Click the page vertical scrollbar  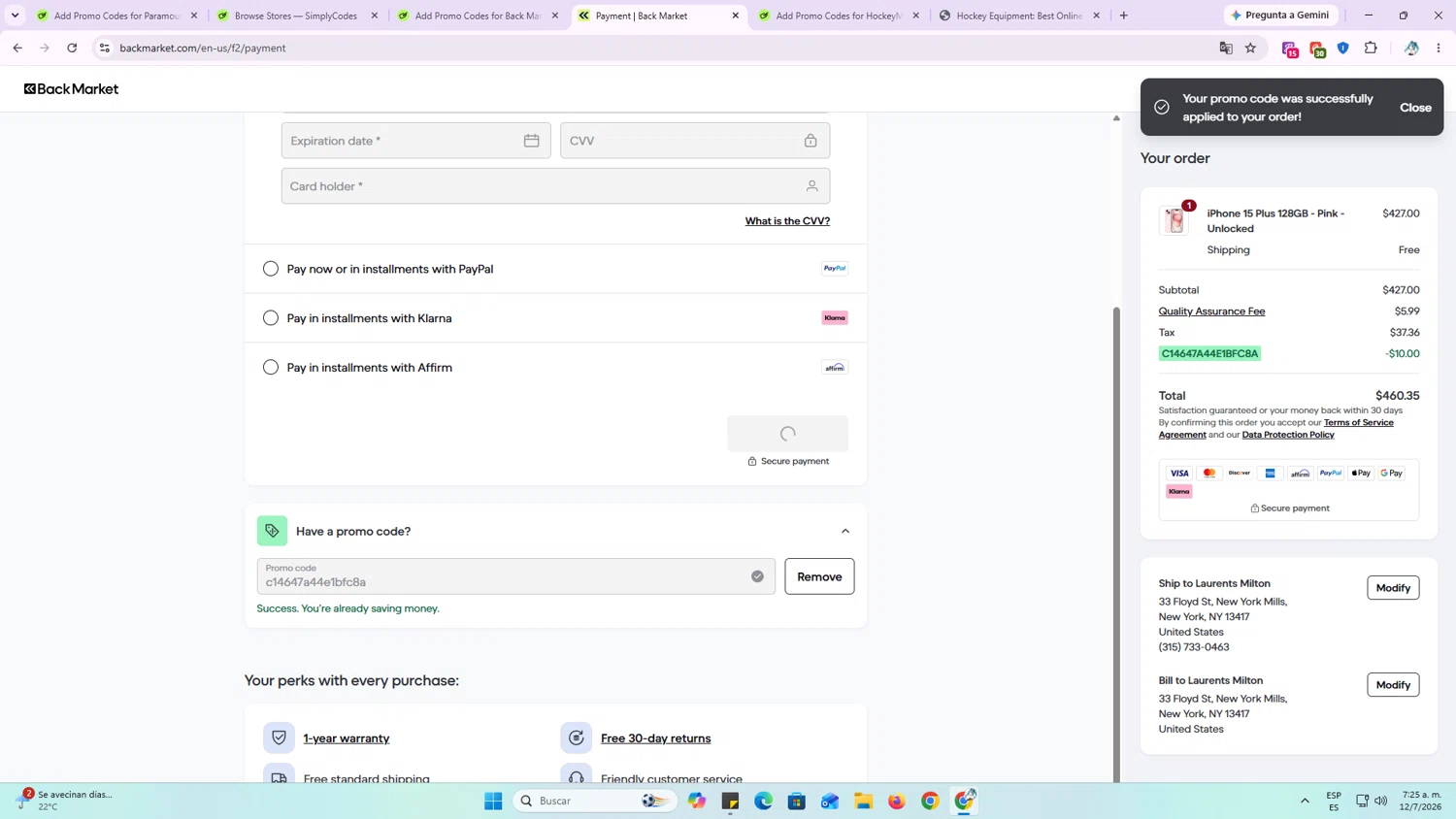pos(1116,543)
